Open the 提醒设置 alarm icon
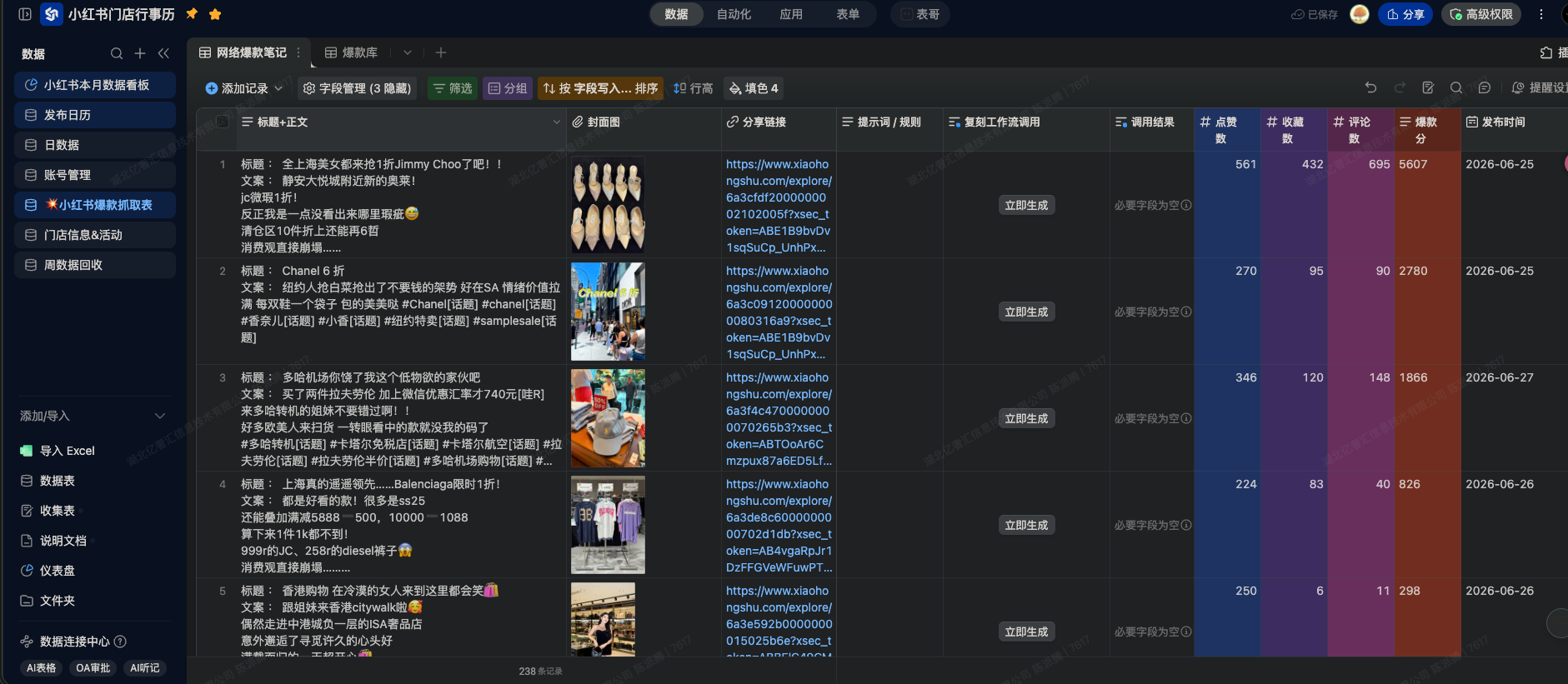 click(1518, 87)
